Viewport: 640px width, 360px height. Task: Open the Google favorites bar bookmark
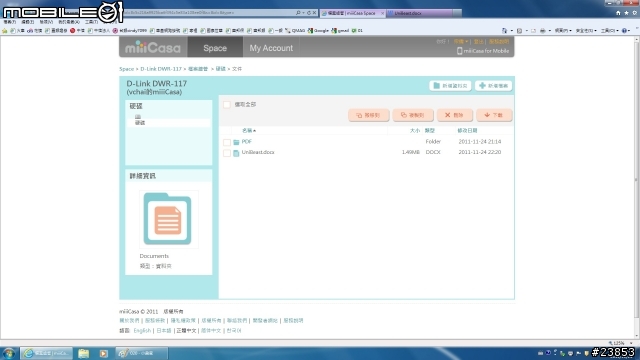tap(318, 31)
